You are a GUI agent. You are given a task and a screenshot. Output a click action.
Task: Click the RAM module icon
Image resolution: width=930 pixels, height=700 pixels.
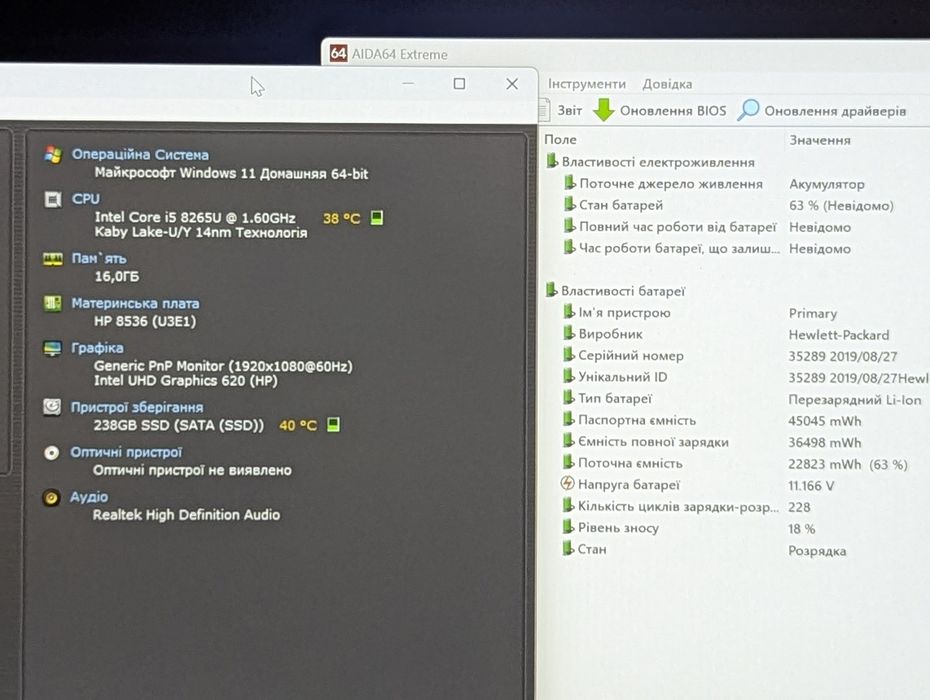[x=53, y=259]
